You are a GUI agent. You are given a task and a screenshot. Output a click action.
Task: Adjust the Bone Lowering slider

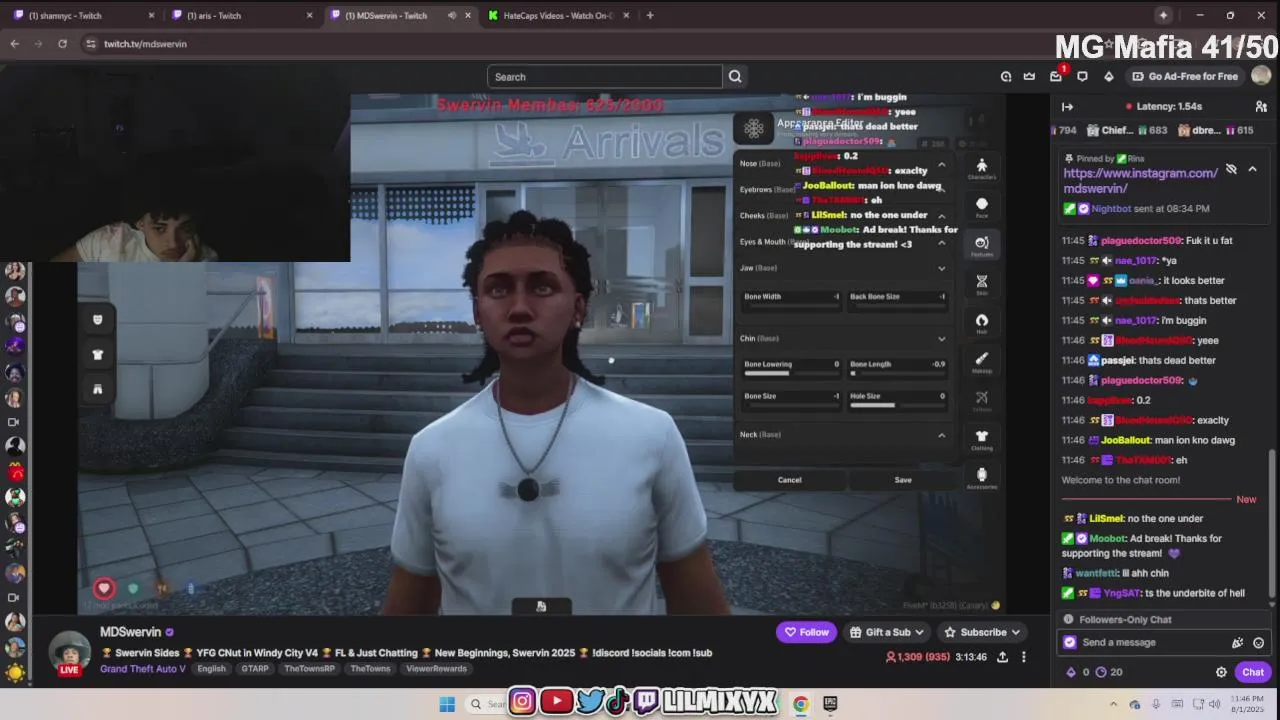coord(792,373)
